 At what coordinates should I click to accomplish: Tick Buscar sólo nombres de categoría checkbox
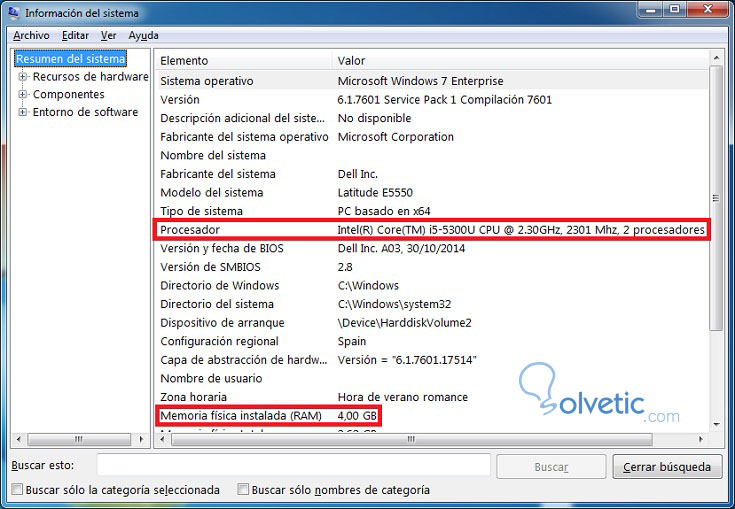coord(243,490)
